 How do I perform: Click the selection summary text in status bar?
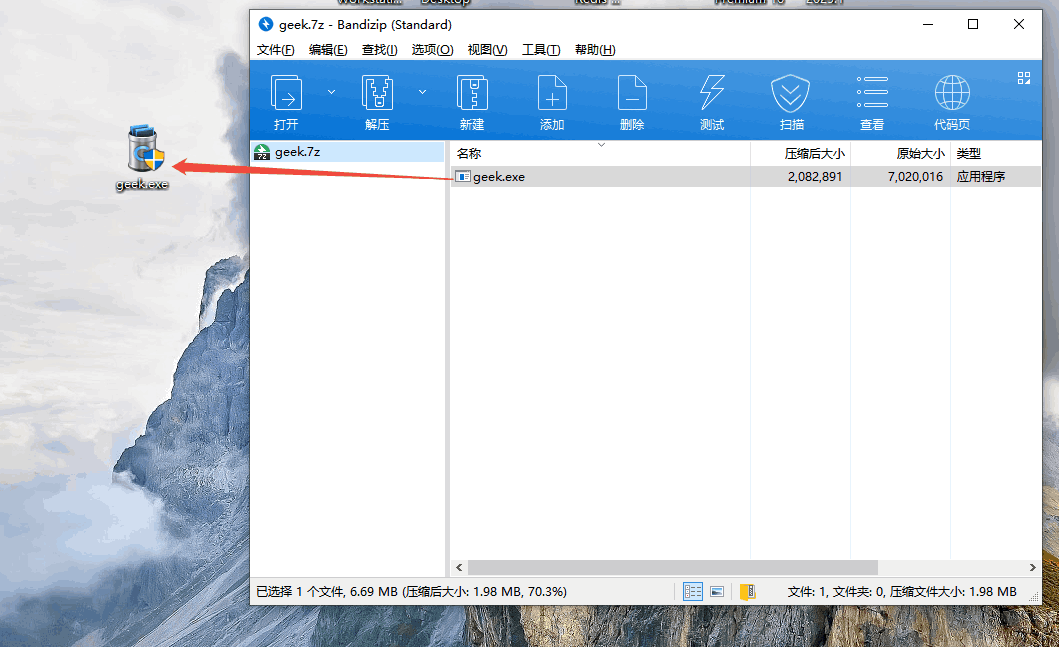pos(411,592)
